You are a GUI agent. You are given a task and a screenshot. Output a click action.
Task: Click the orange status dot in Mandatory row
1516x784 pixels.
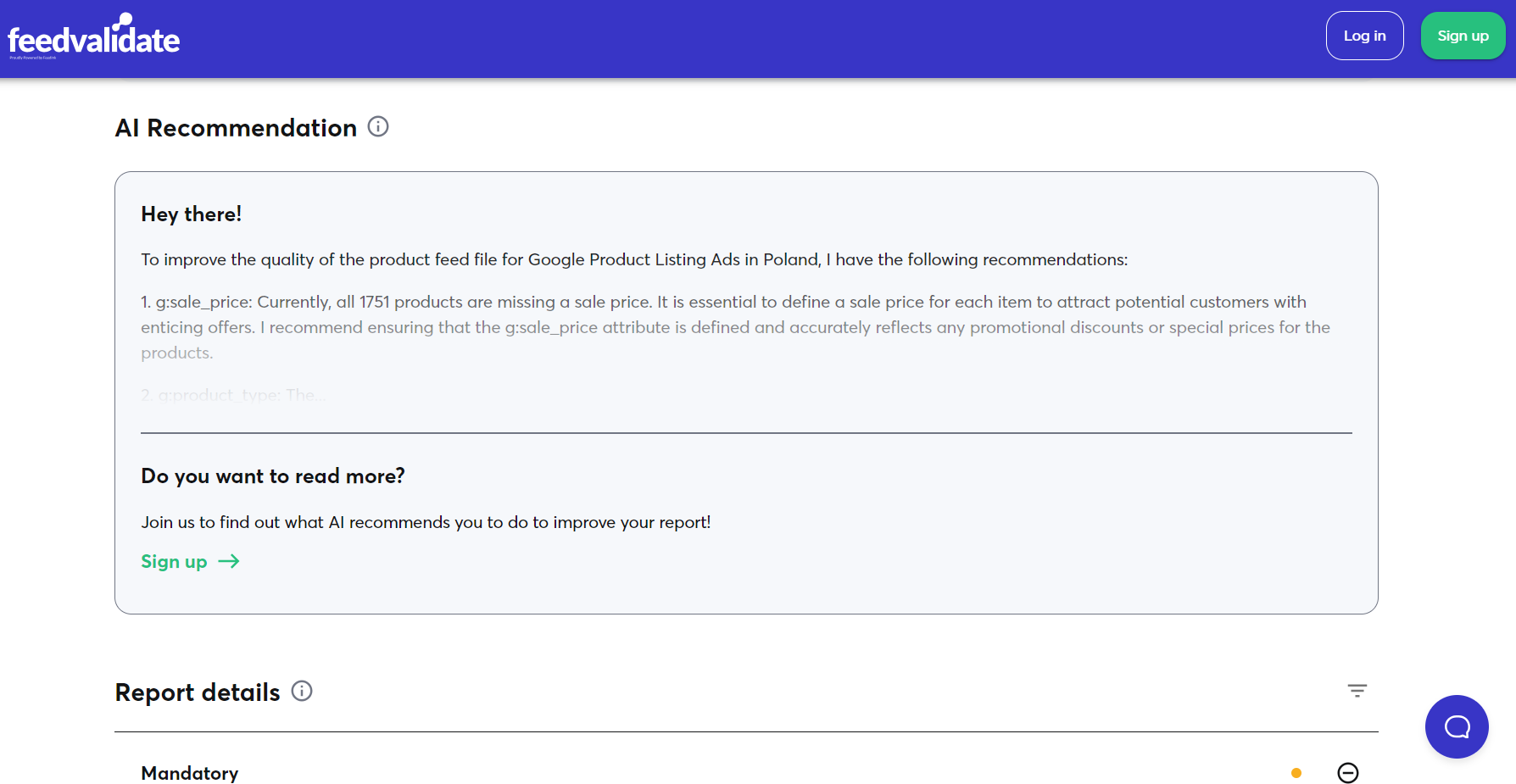point(1296,773)
